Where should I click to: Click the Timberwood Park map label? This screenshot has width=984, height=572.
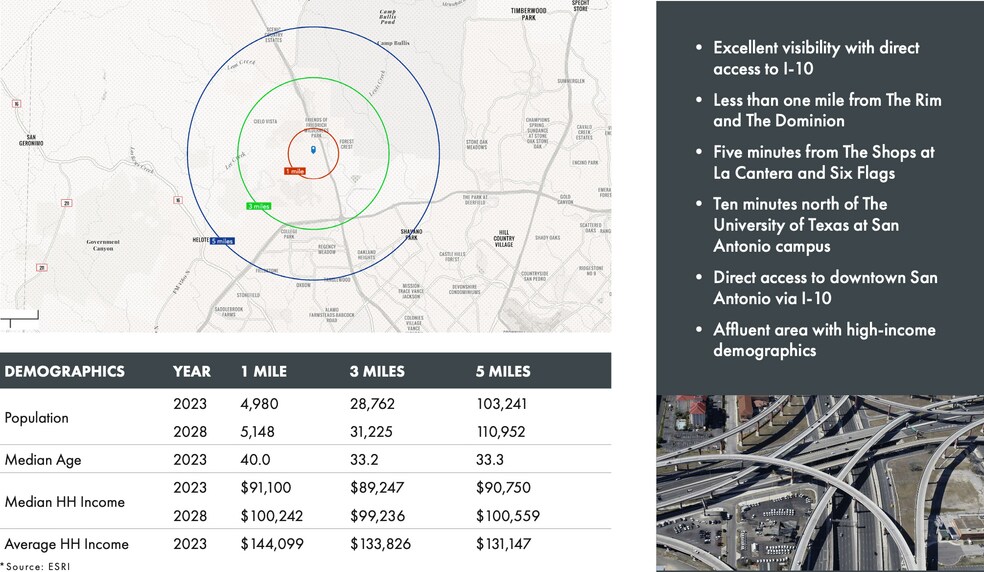coord(529,14)
